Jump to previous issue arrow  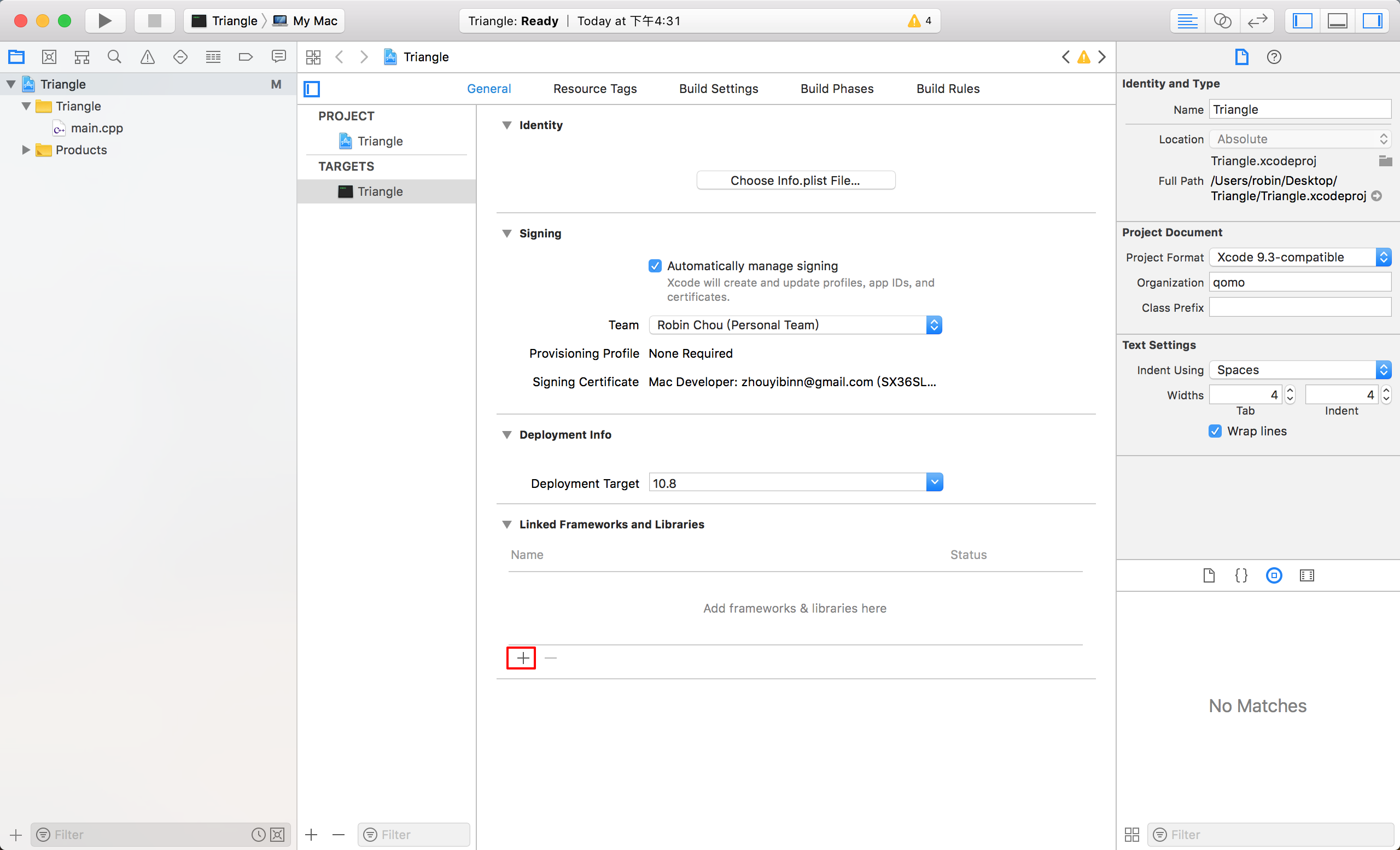(x=1065, y=57)
